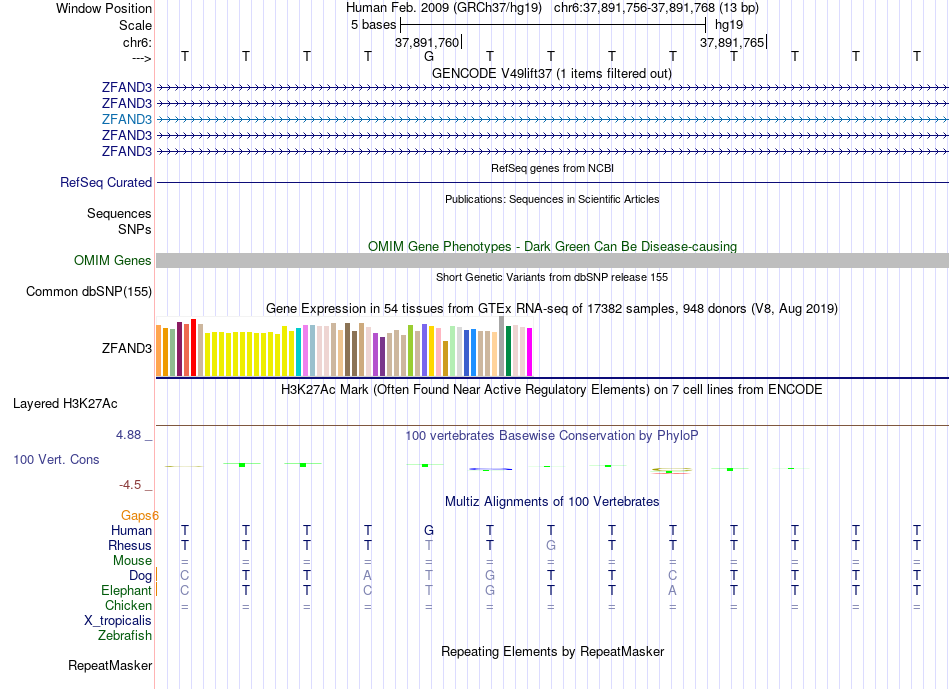Click the -4.5 PhyloP lower scale value
The width and height of the screenshot is (950, 689).
(x=130, y=485)
